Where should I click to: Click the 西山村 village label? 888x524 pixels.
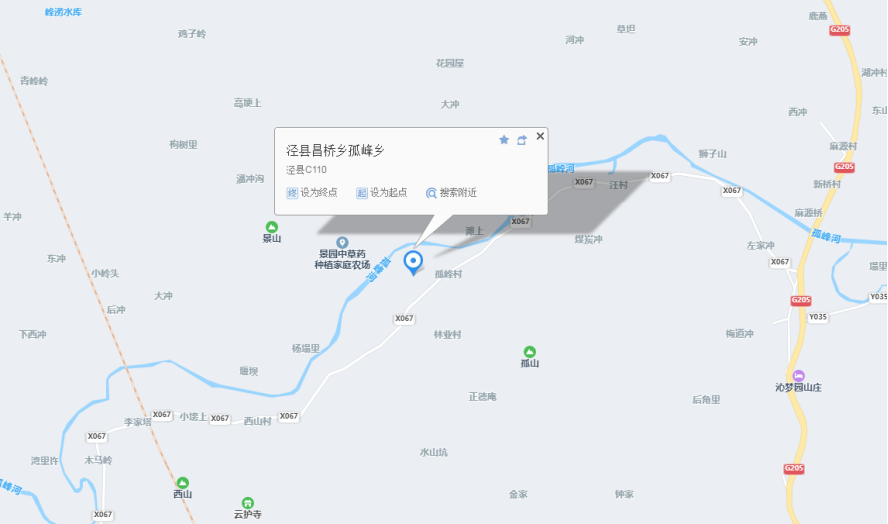click(258, 421)
